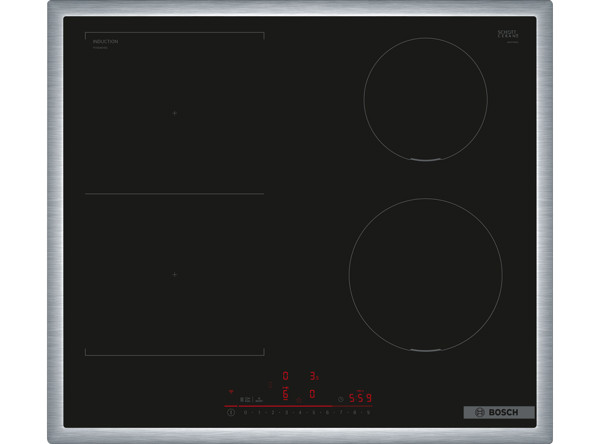Tap the red indicator left of controls
600x444 pixels.
click(x=230, y=391)
